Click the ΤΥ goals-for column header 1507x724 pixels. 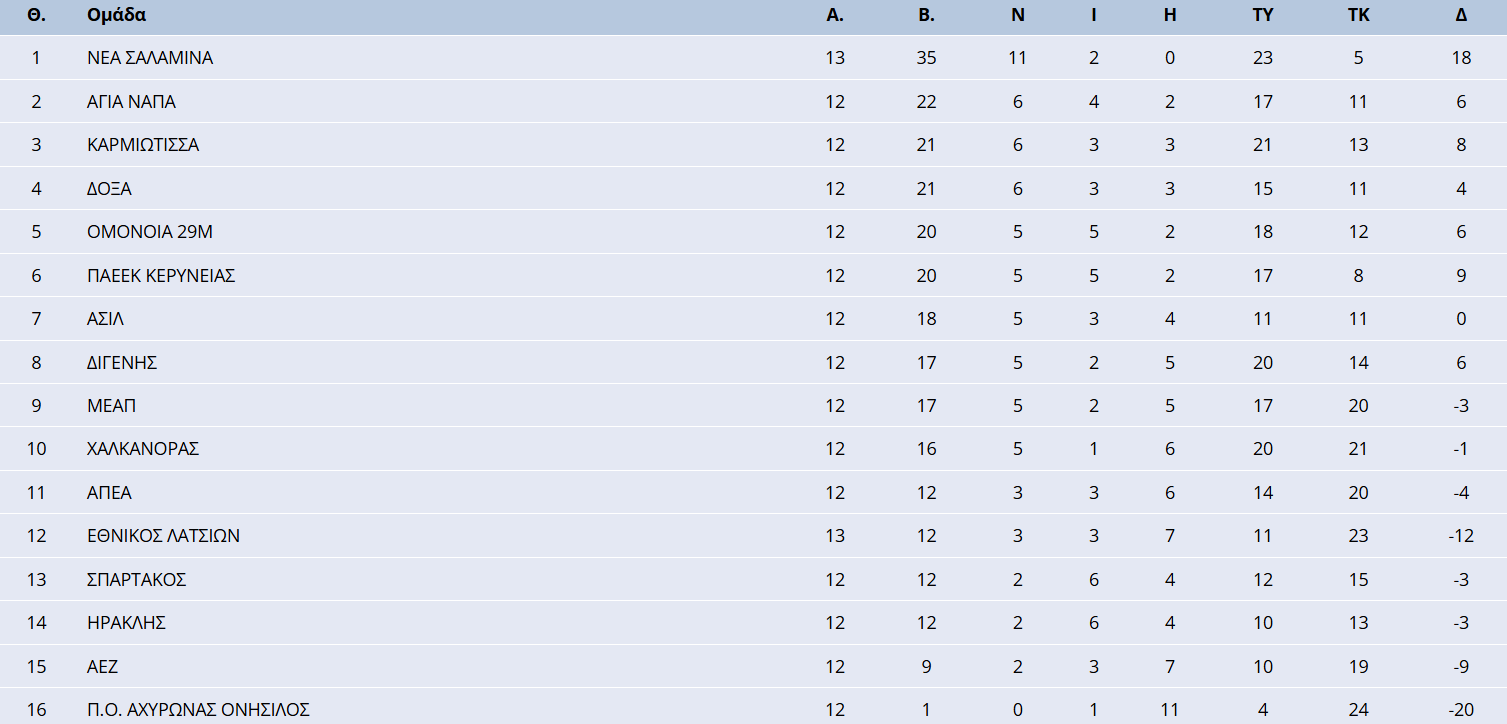[1262, 16]
